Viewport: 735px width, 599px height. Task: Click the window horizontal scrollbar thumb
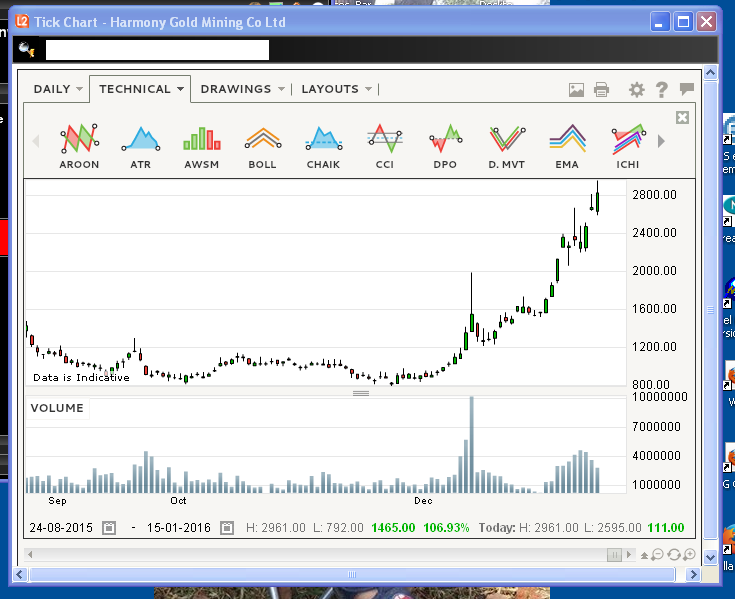(x=352, y=574)
